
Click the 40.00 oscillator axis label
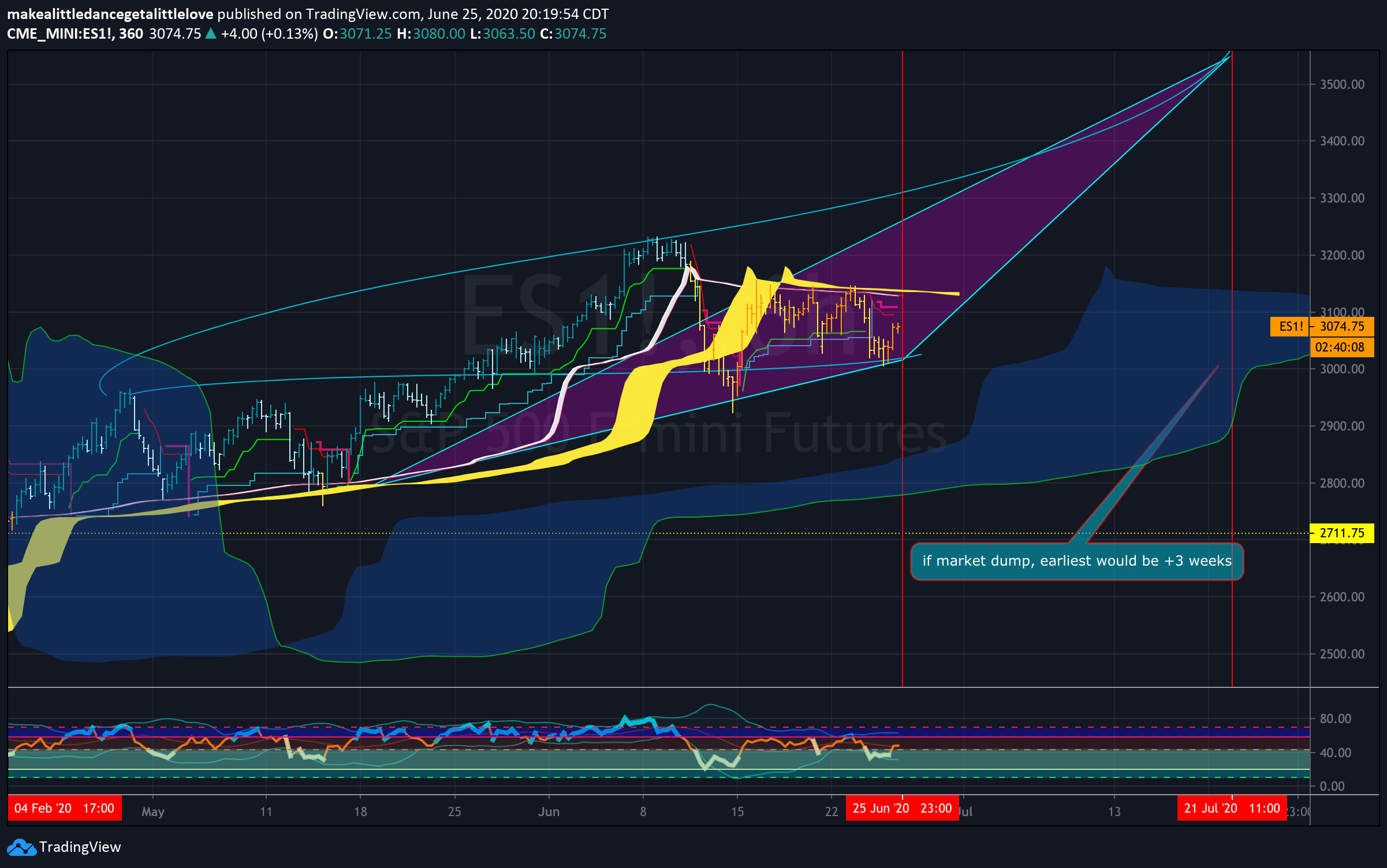tap(1336, 753)
